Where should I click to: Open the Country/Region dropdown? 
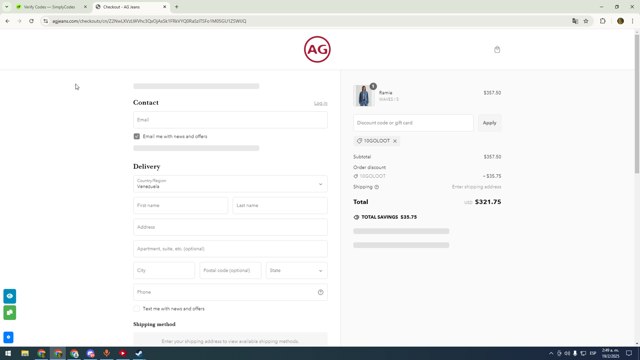pos(230,184)
